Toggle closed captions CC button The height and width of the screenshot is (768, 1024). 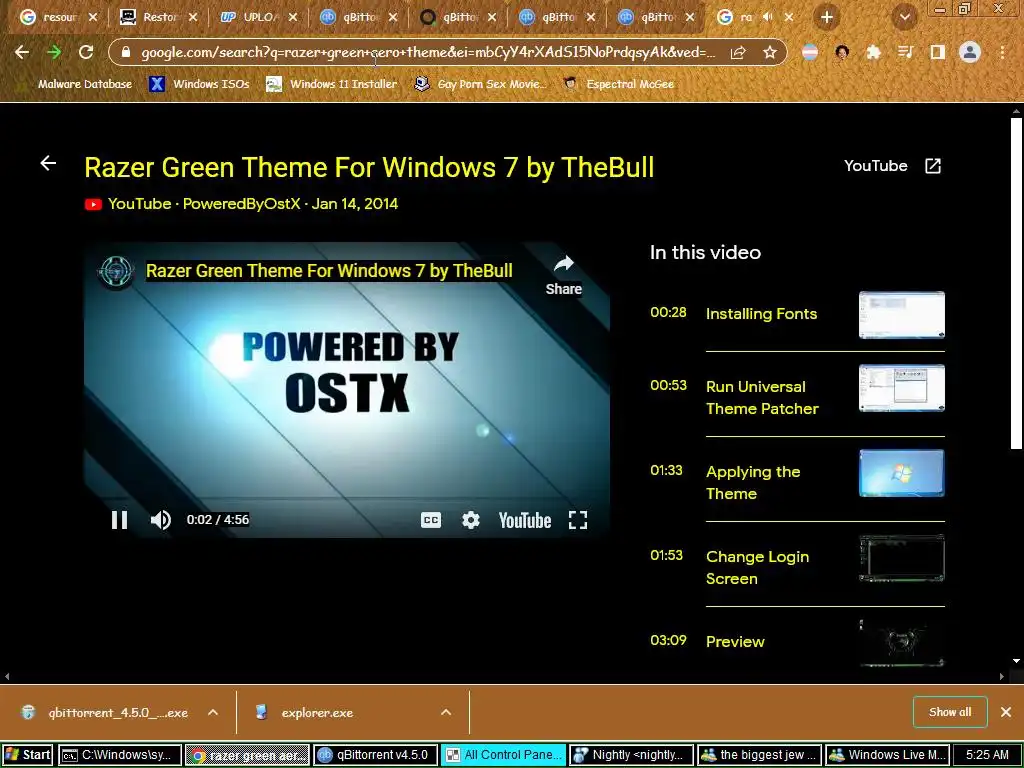pos(431,520)
